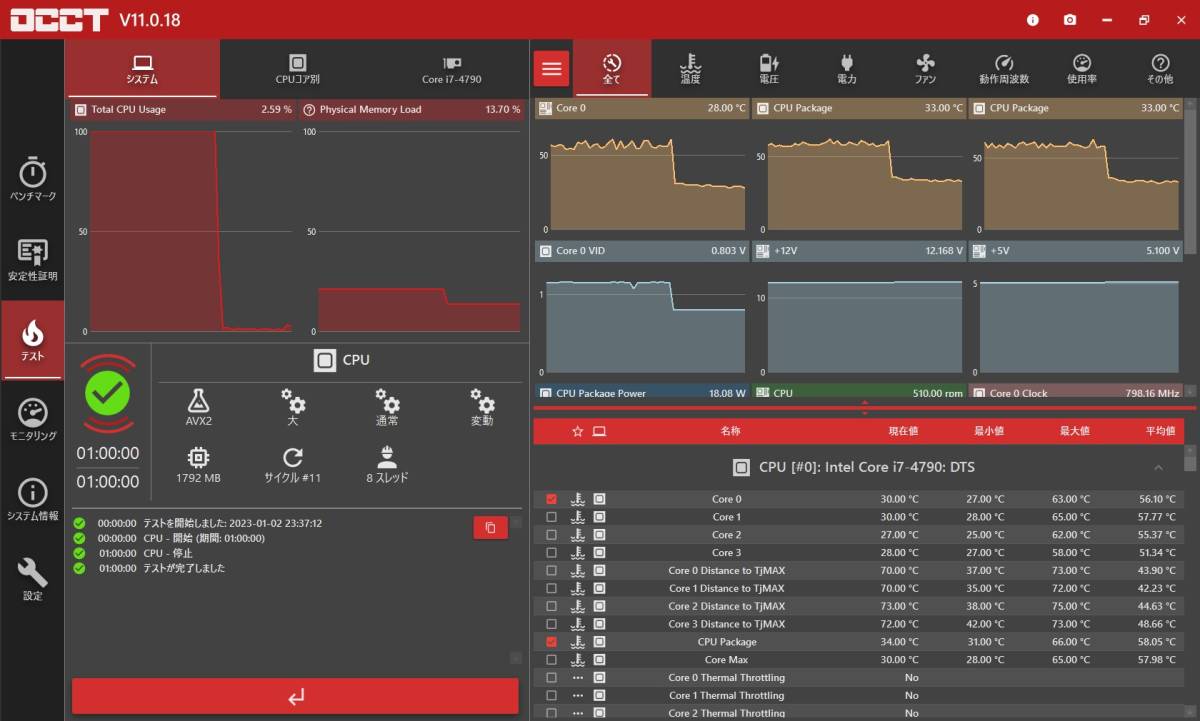Check the Core 2 graph checkbox

[551, 535]
